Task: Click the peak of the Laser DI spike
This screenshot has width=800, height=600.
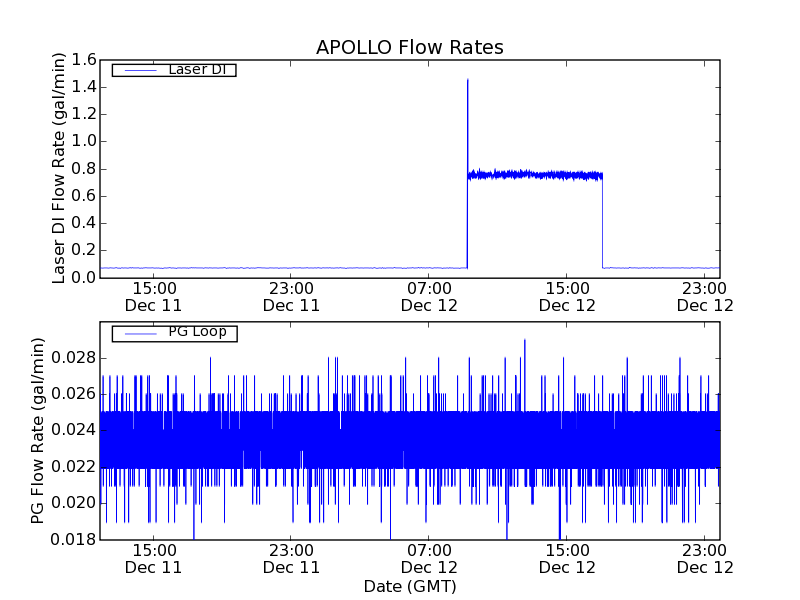Action: [x=467, y=80]
